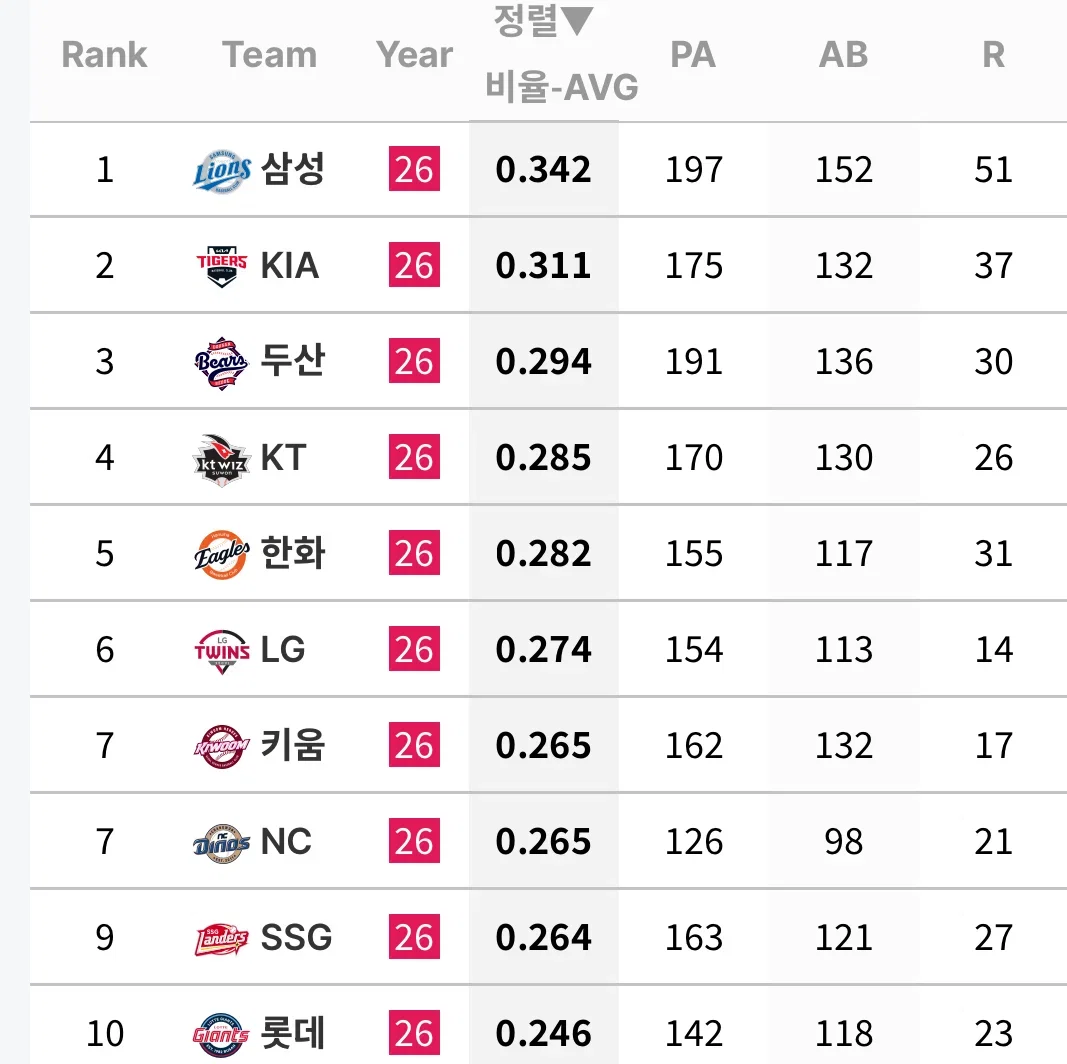Click the pink 26 year badge for KIA
This screenshot has width=1067, height=1064.
pos(414,265)
